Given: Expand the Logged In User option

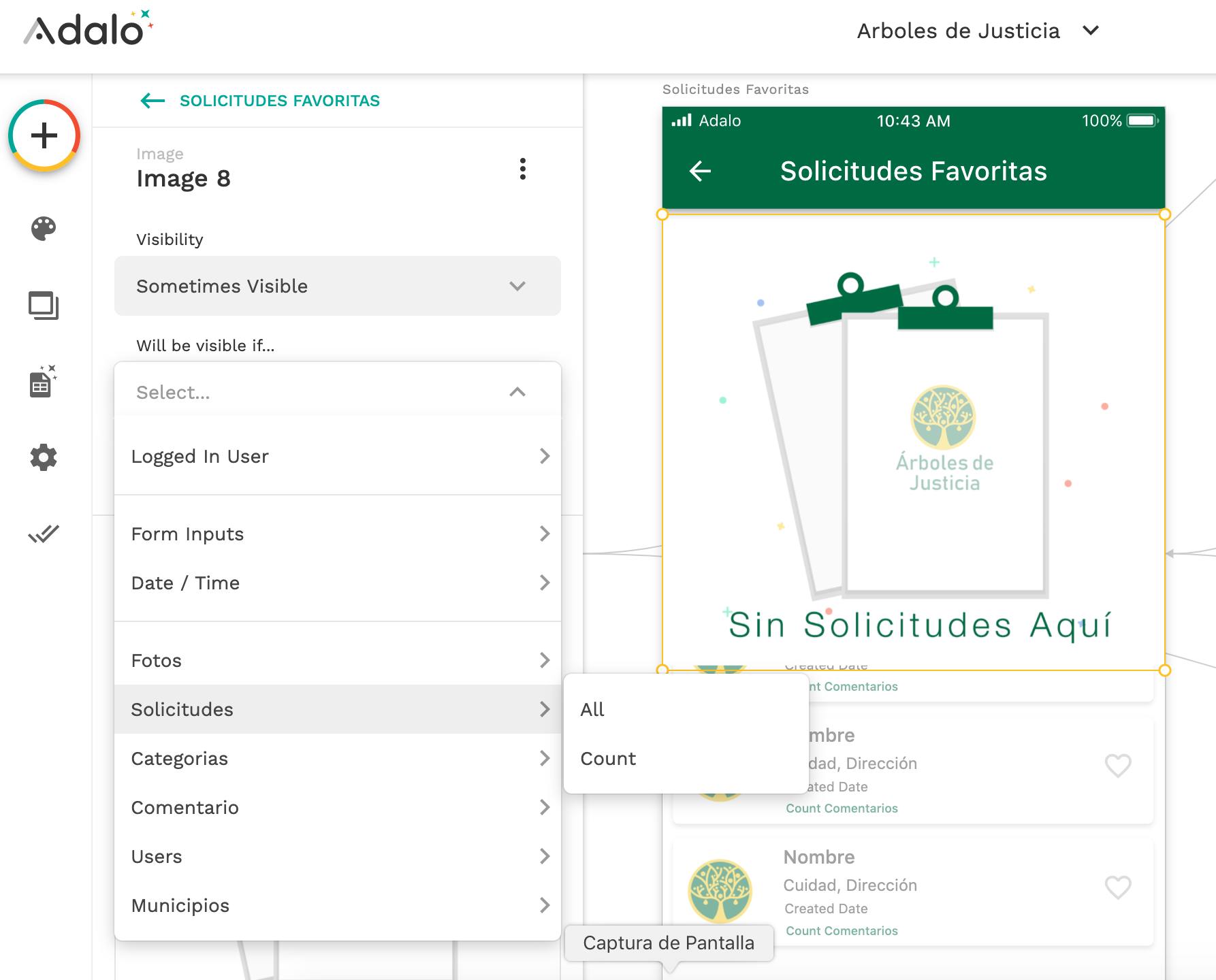Looking at the screenshot, I should coord(338,456).
